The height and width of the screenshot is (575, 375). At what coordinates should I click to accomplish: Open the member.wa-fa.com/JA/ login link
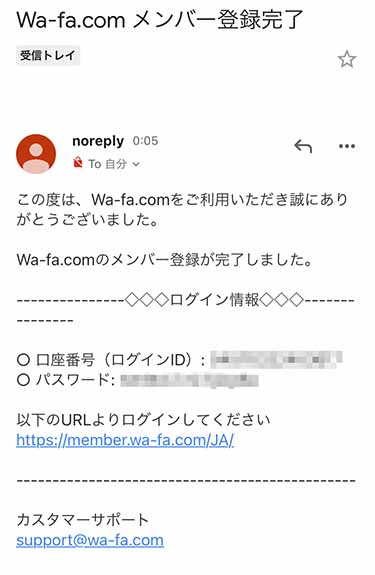pos(125,440)
